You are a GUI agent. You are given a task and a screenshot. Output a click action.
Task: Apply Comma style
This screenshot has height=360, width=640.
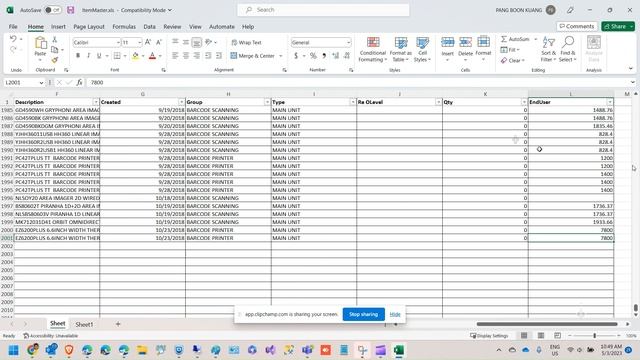pyautogui.click(x=324, y=56)
